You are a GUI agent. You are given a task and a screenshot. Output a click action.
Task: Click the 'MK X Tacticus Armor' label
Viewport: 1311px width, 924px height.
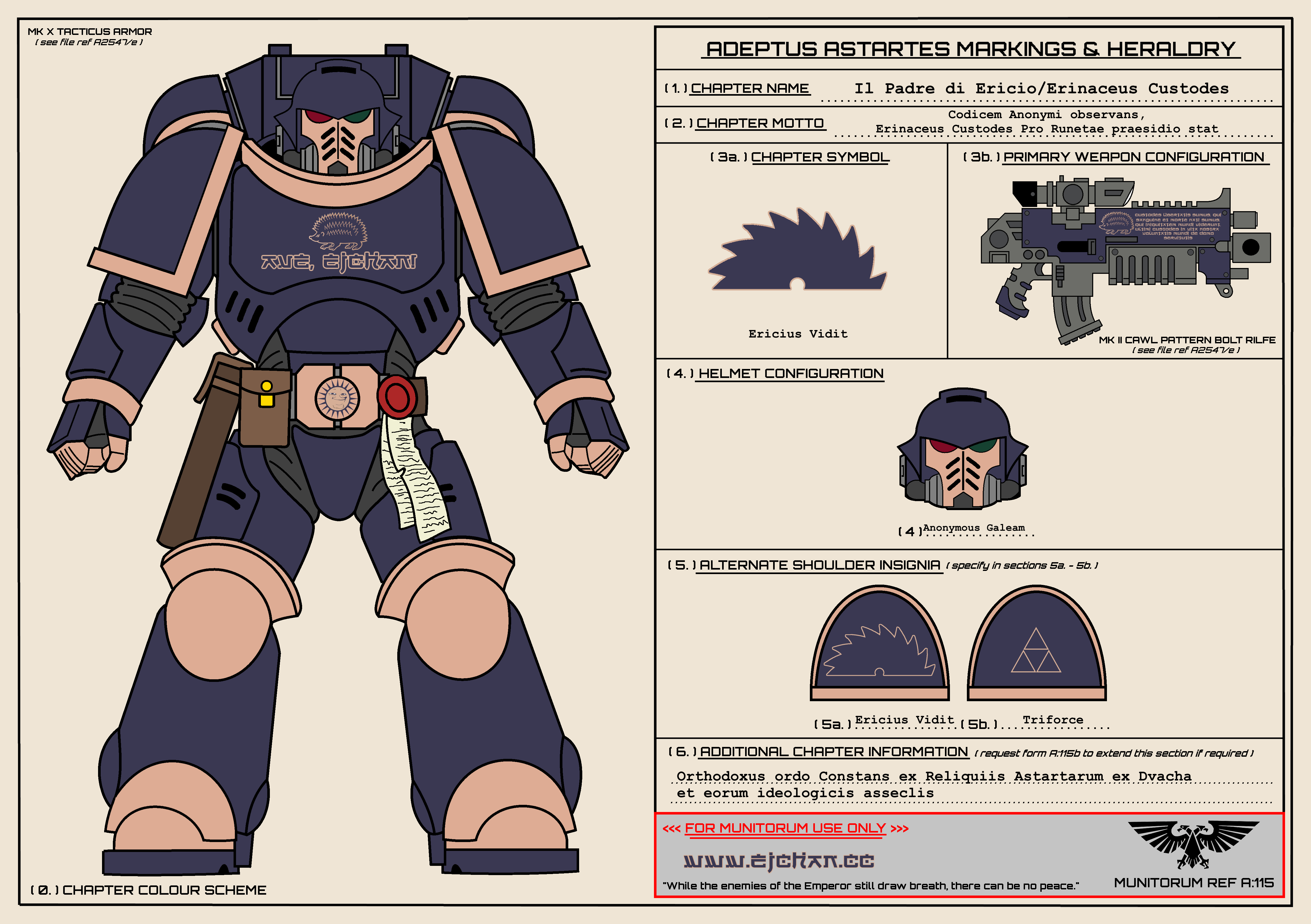(x=90, y=31)
